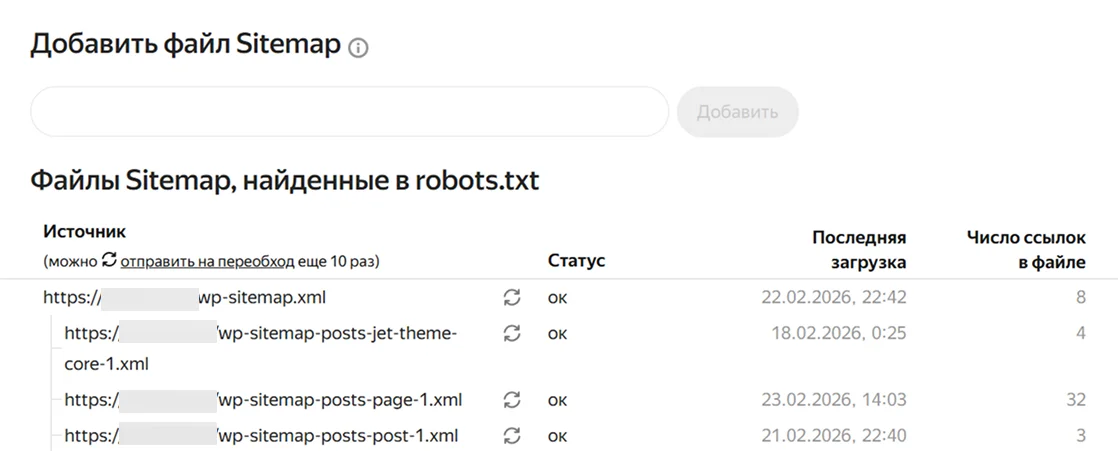Click the ок status of the wp-sitemap.xml row
The height and width of the screenshot is (451, 1118).
[x=557, y=297]
